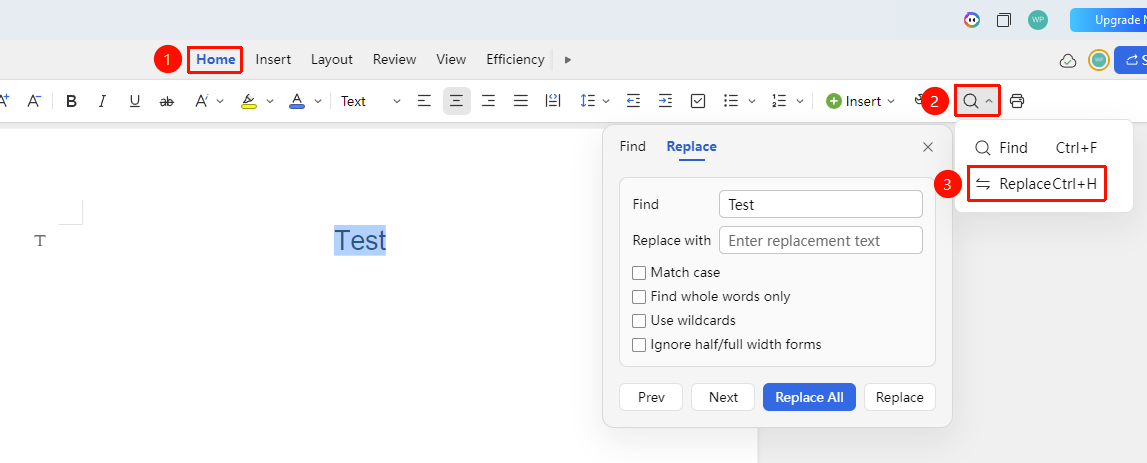
Task: Expand the highlight color dropdown arrow
Action: pyautogui.click(x=270, y=102)
